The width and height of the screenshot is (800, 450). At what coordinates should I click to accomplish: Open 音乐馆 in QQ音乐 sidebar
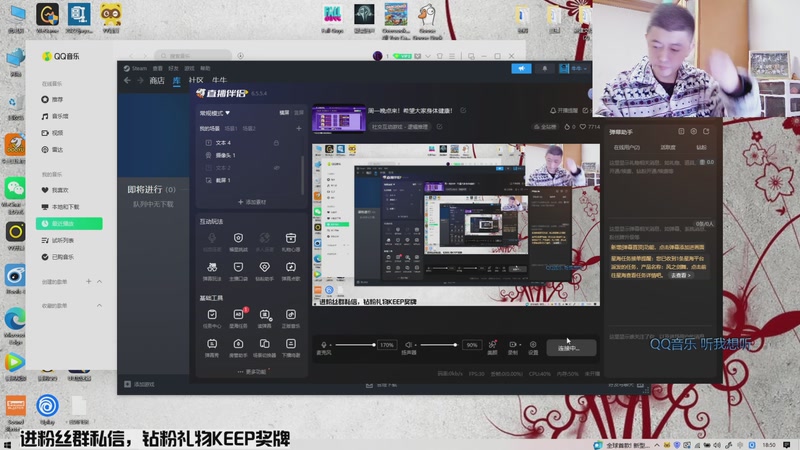(55, 116)
